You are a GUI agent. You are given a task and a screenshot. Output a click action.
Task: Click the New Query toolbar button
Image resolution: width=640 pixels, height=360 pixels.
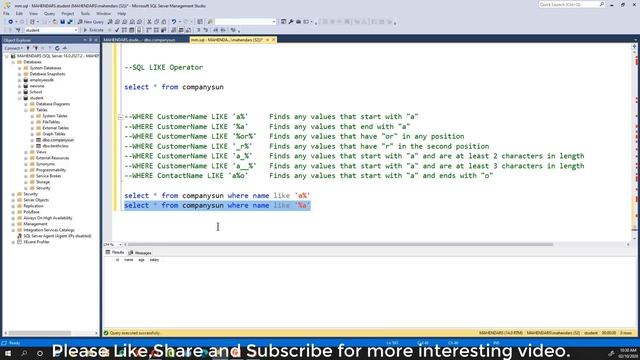click(x=91, y=22)
